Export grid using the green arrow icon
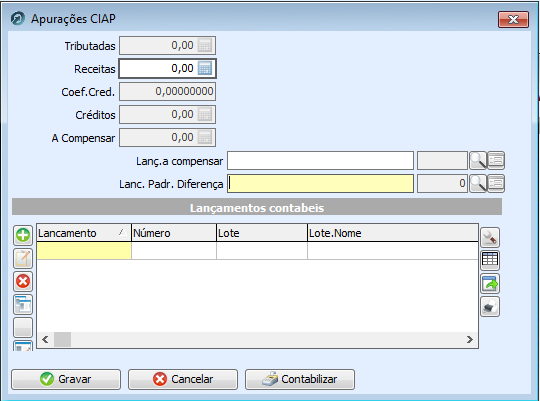The image size is (540, 401). coord(490,284)
